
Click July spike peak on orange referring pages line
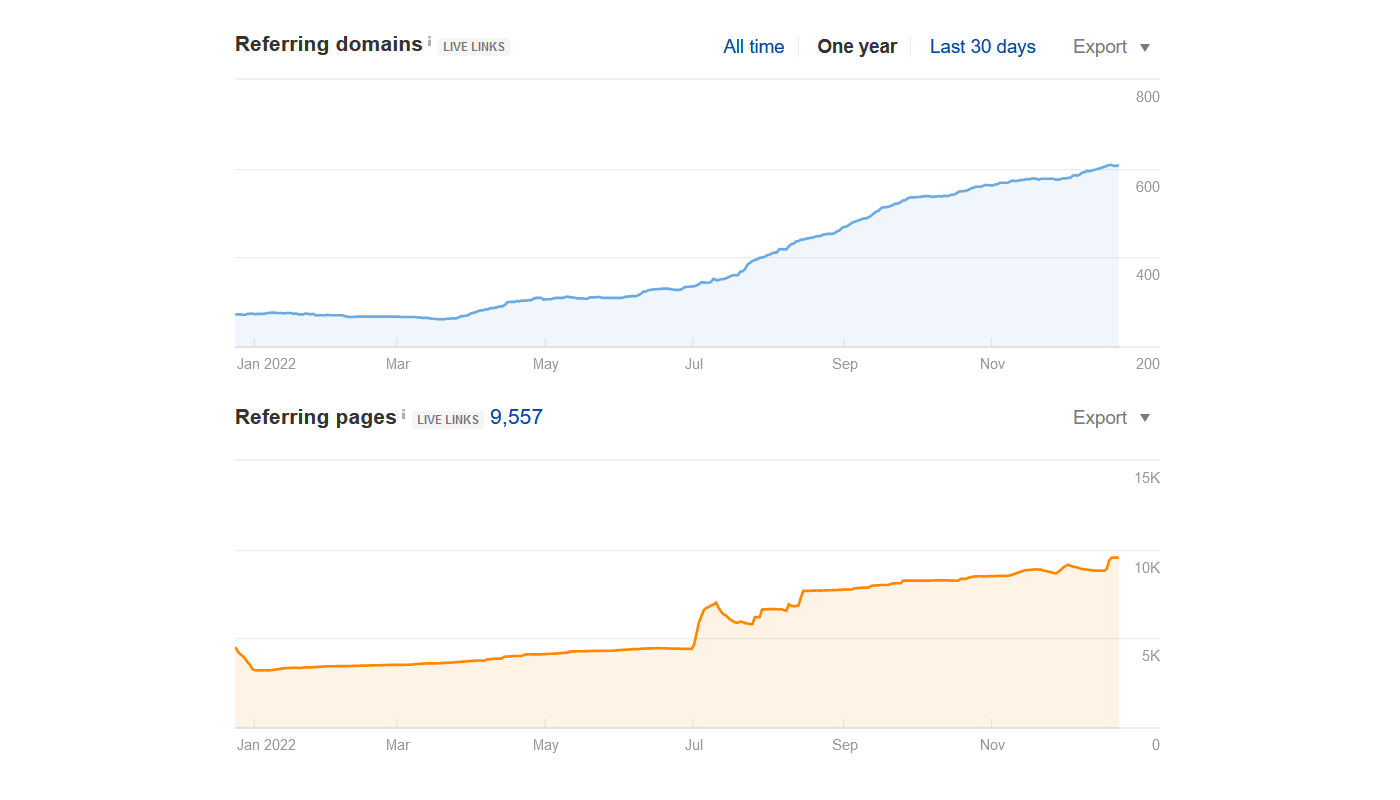click(715, 603)
